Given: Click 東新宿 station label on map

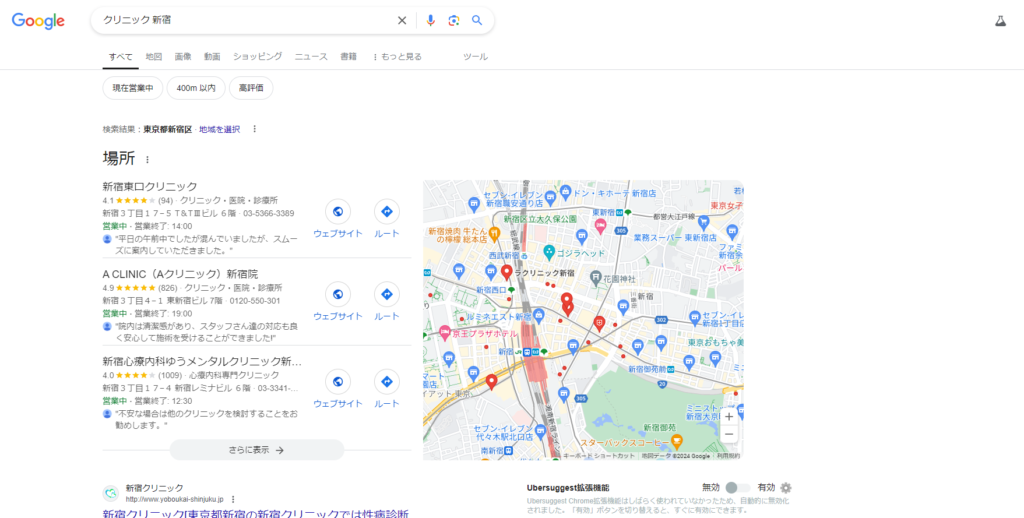Looking at the screenshot, I should tap(603, 212).
